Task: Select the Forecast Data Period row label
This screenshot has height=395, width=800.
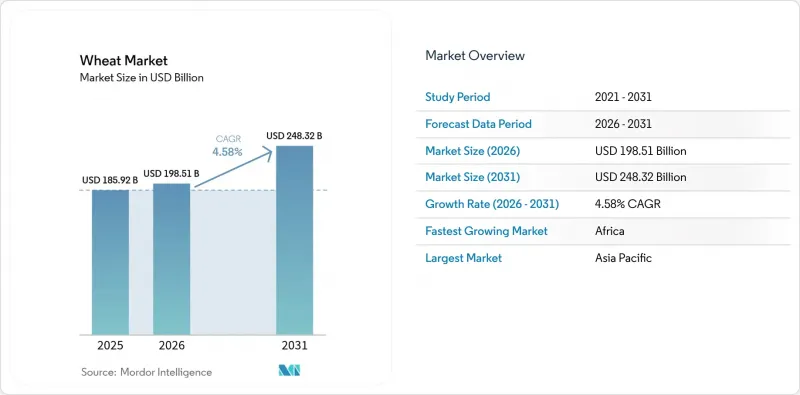Action: [x=479, y=124]
